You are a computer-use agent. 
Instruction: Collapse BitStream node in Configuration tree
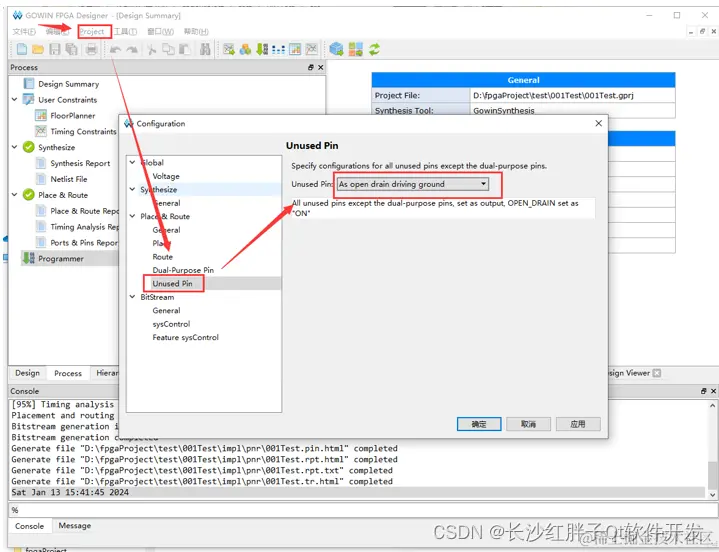132,297
